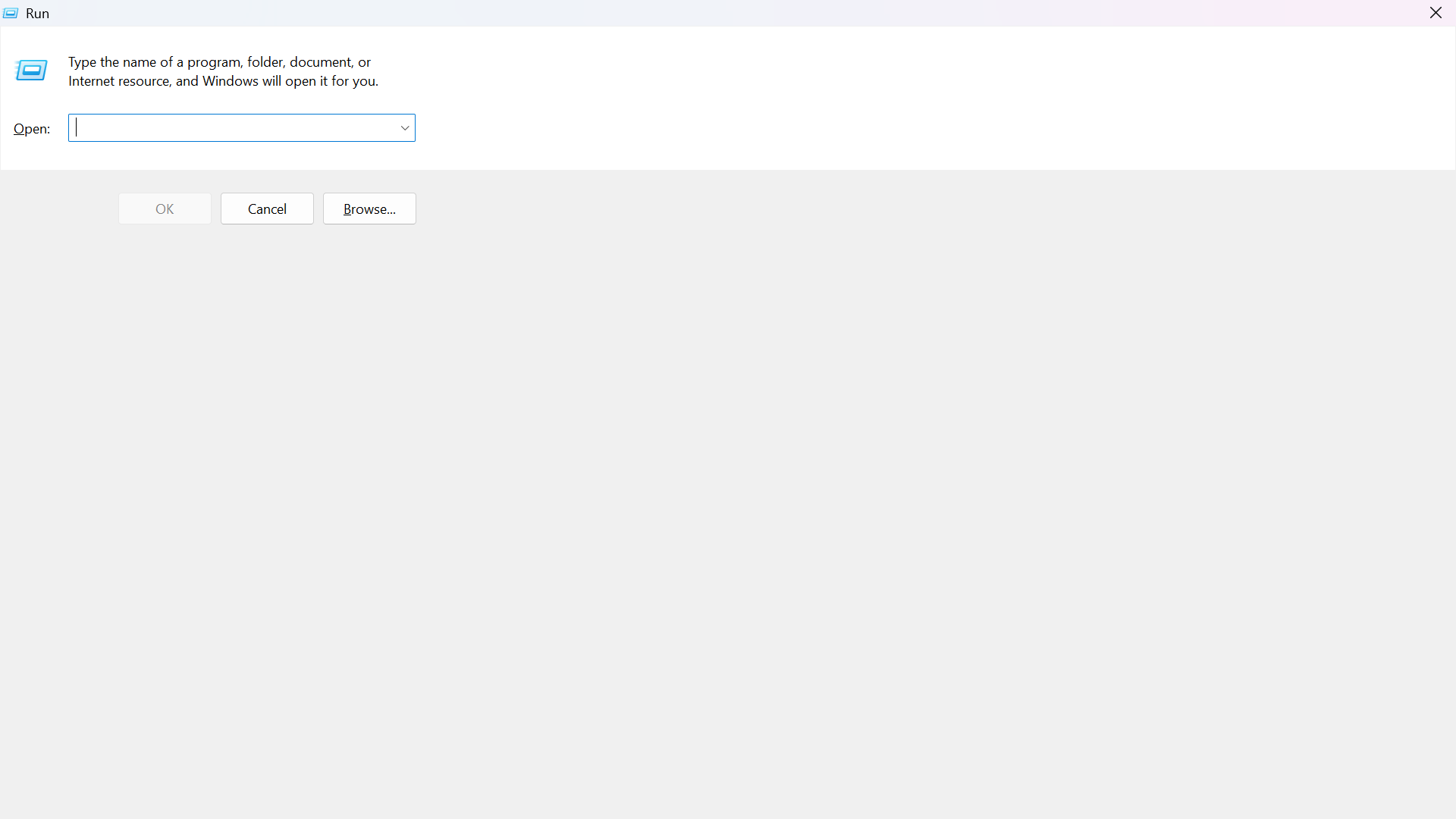Open the Browse... file picker button
The width and height of the screenshot is (1456, 819).
[x=369, y=209]
